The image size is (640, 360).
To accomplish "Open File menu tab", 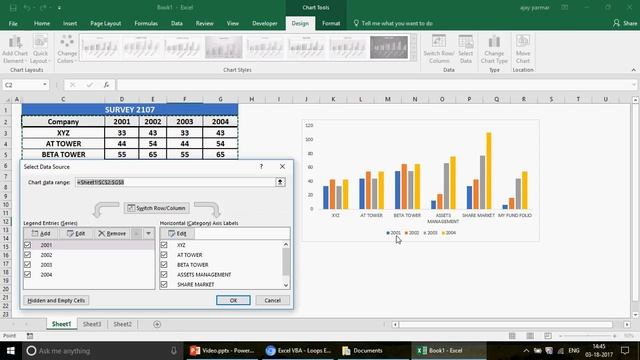I will [13, 23].
